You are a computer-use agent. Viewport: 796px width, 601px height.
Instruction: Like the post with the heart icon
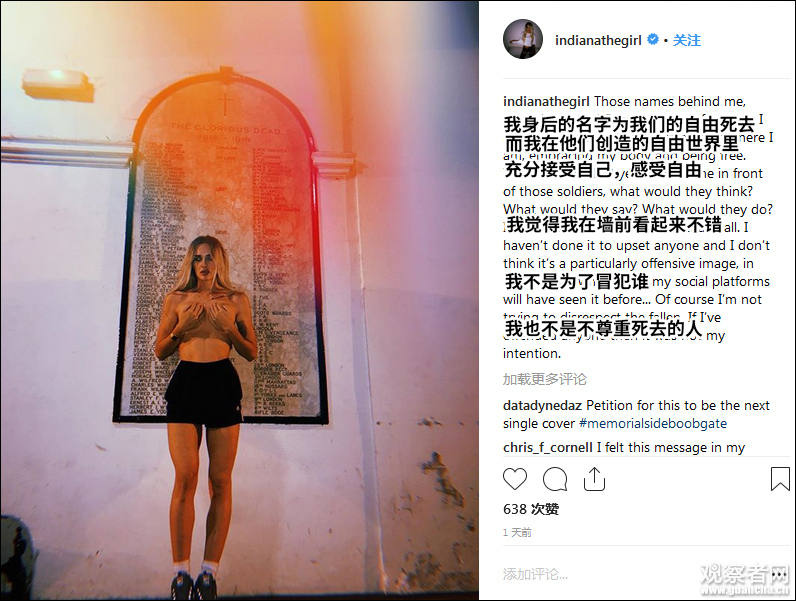[515, 479]
